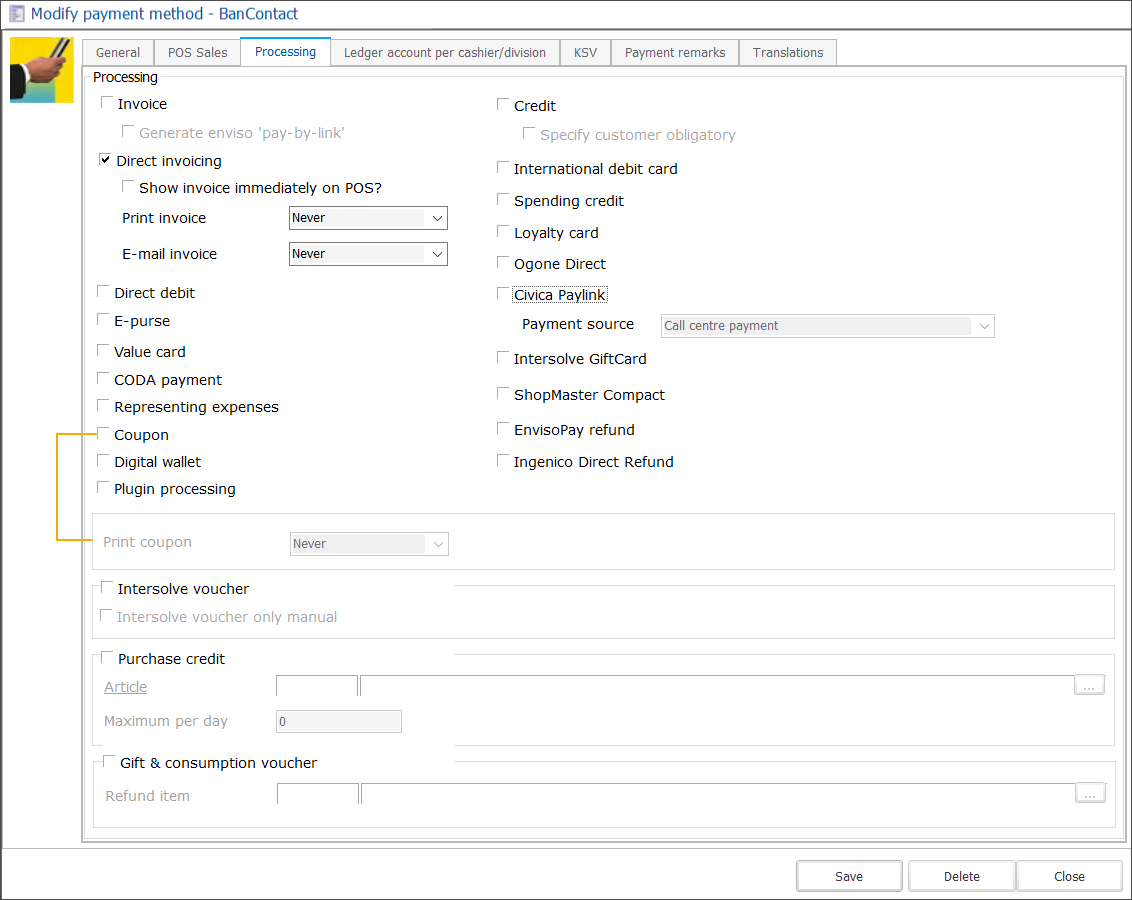Check the Credit option
The image size is (1132, 900).
point(502,103)
